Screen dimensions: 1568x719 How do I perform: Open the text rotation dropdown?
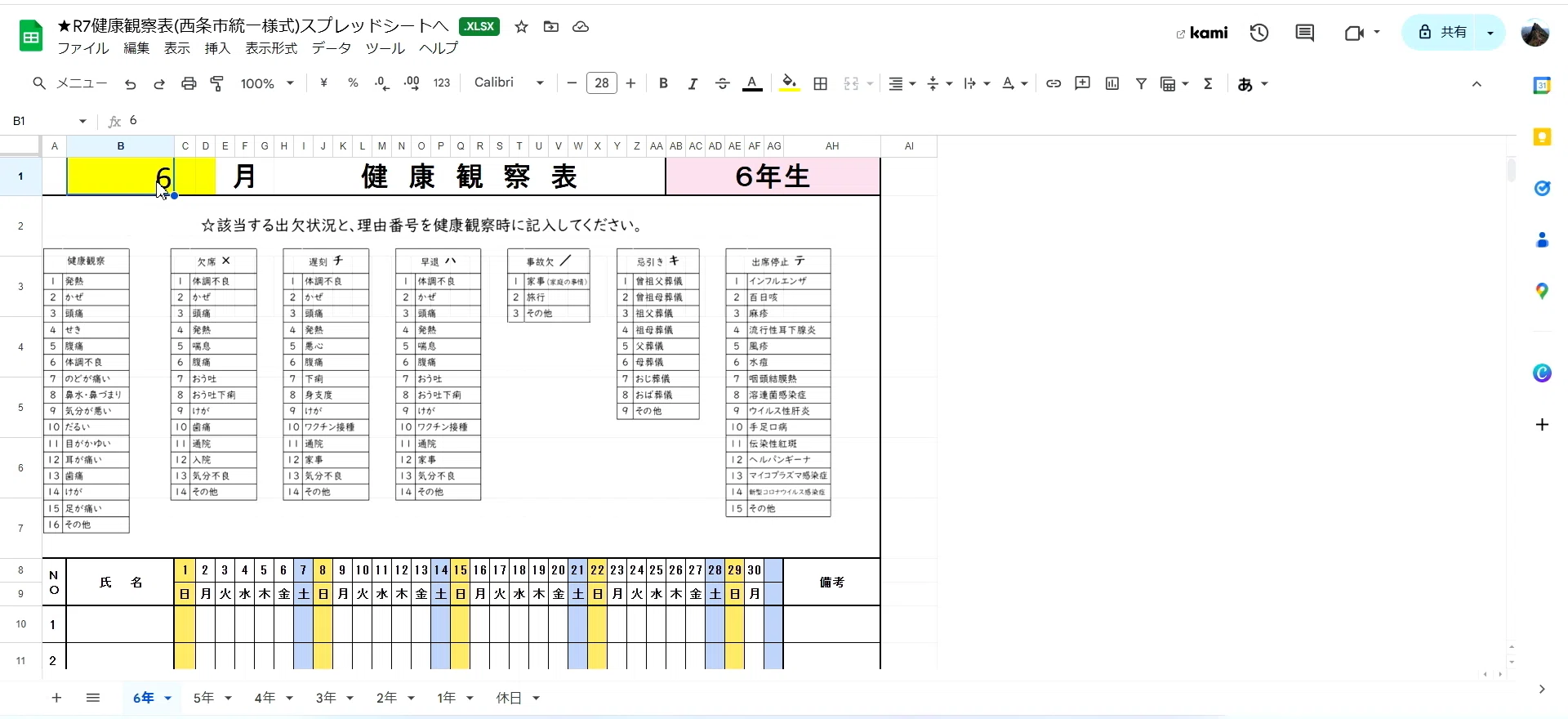(1014, 83)
